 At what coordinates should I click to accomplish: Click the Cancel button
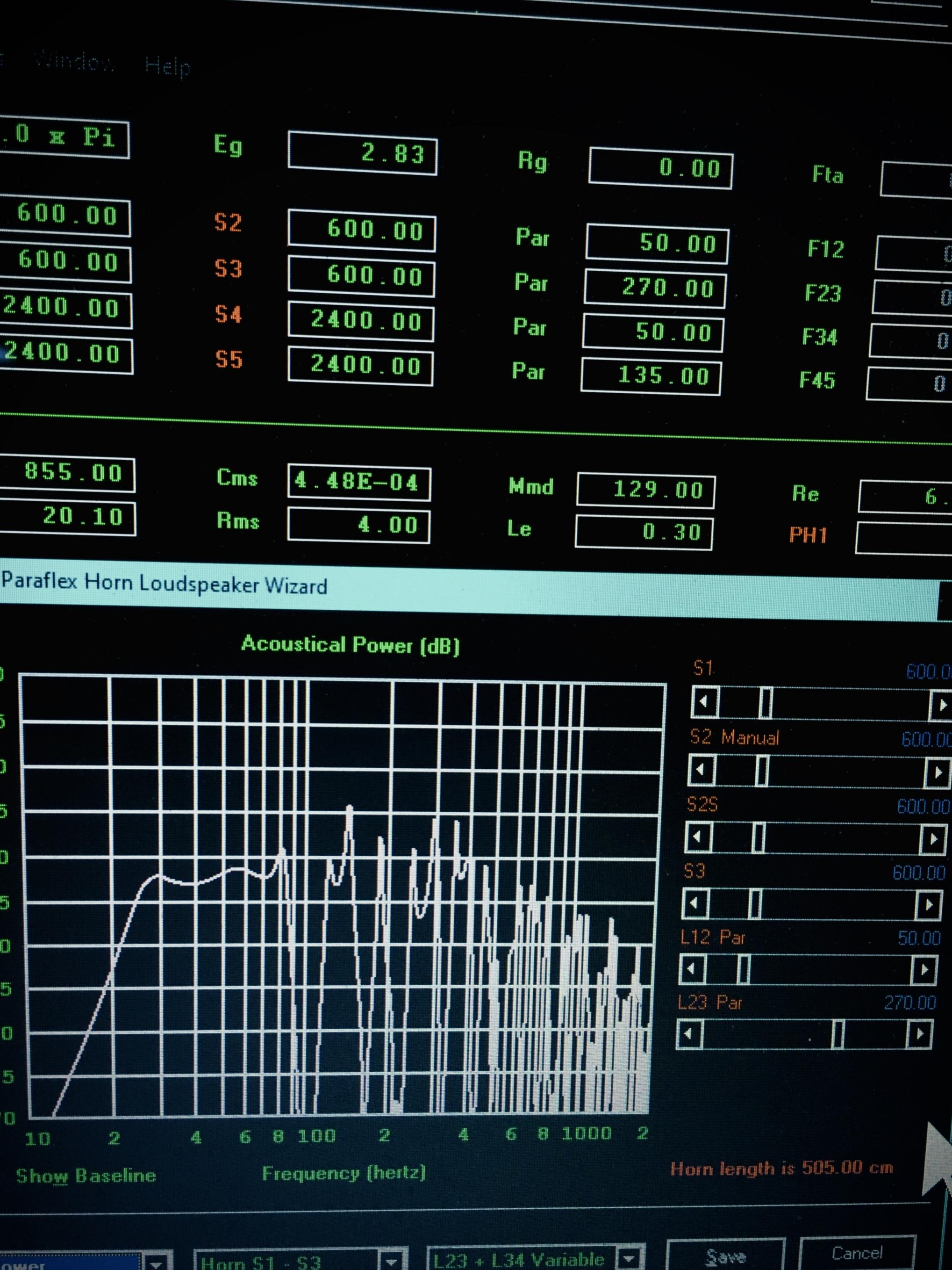(x=857, y=1253)
